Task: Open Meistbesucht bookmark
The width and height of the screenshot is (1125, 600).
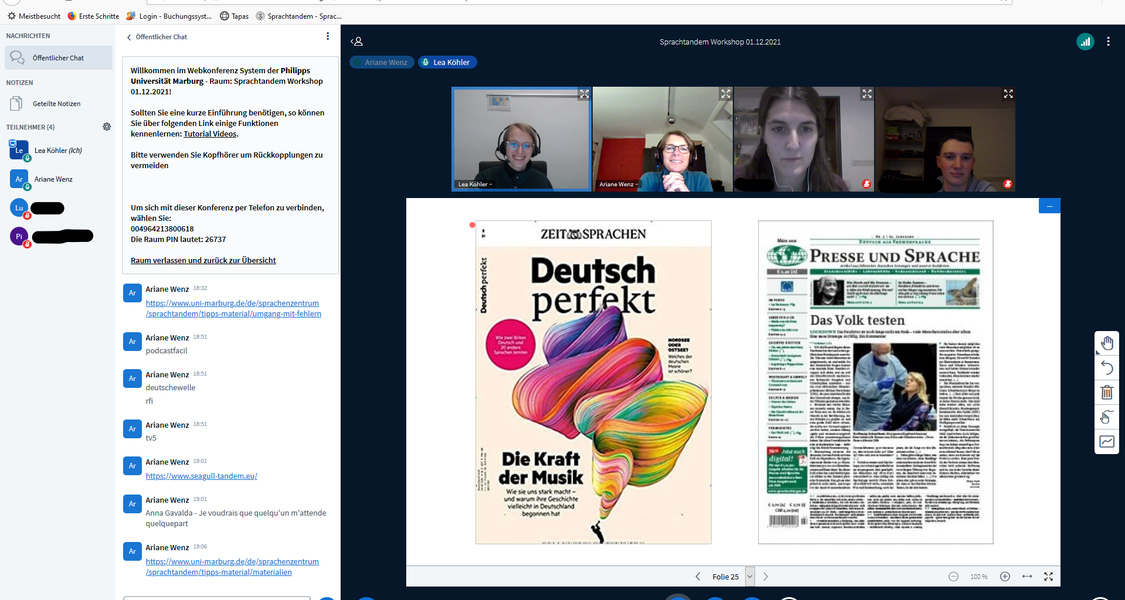Action: pyautogui.click(x=33, y=15)
